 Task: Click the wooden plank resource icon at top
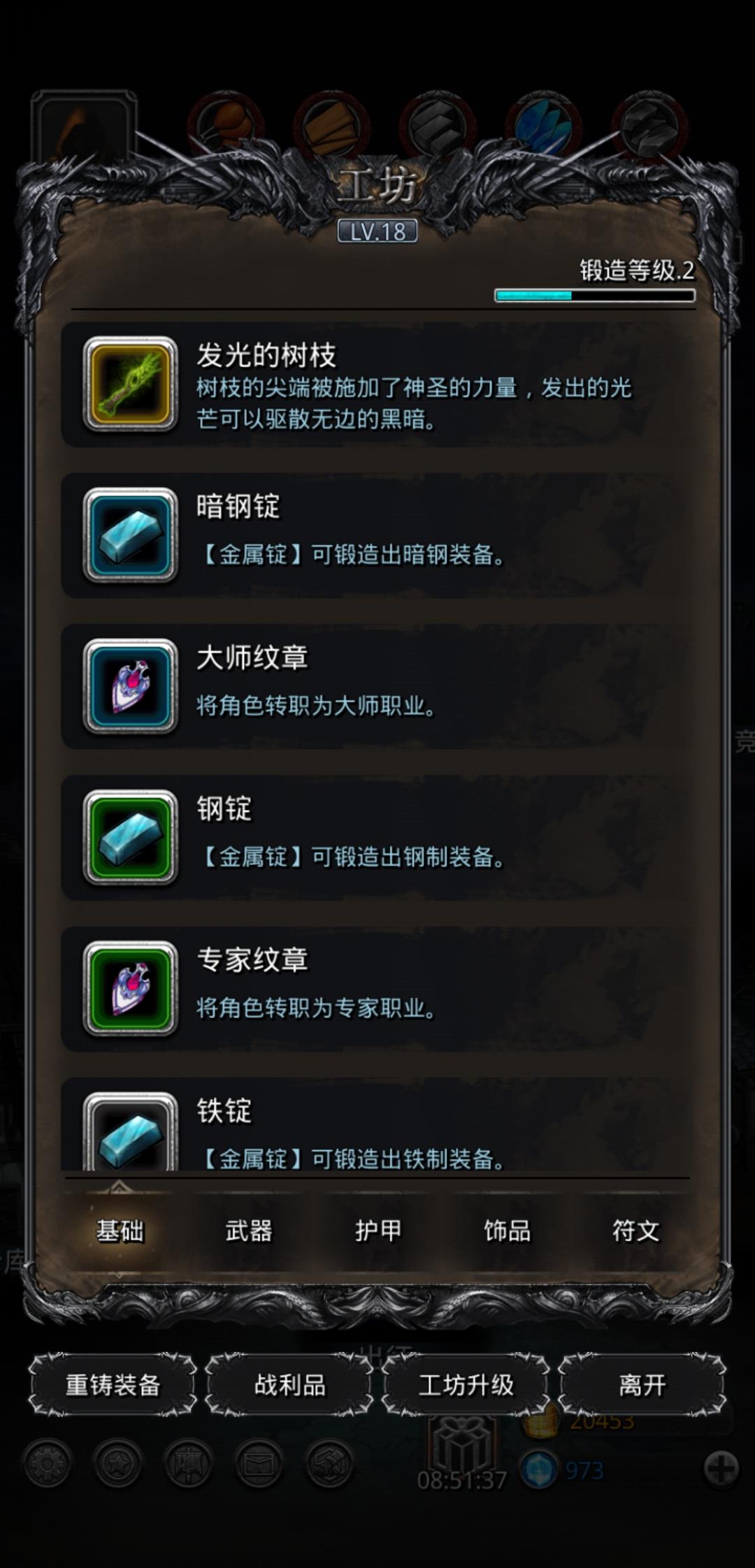331,126
